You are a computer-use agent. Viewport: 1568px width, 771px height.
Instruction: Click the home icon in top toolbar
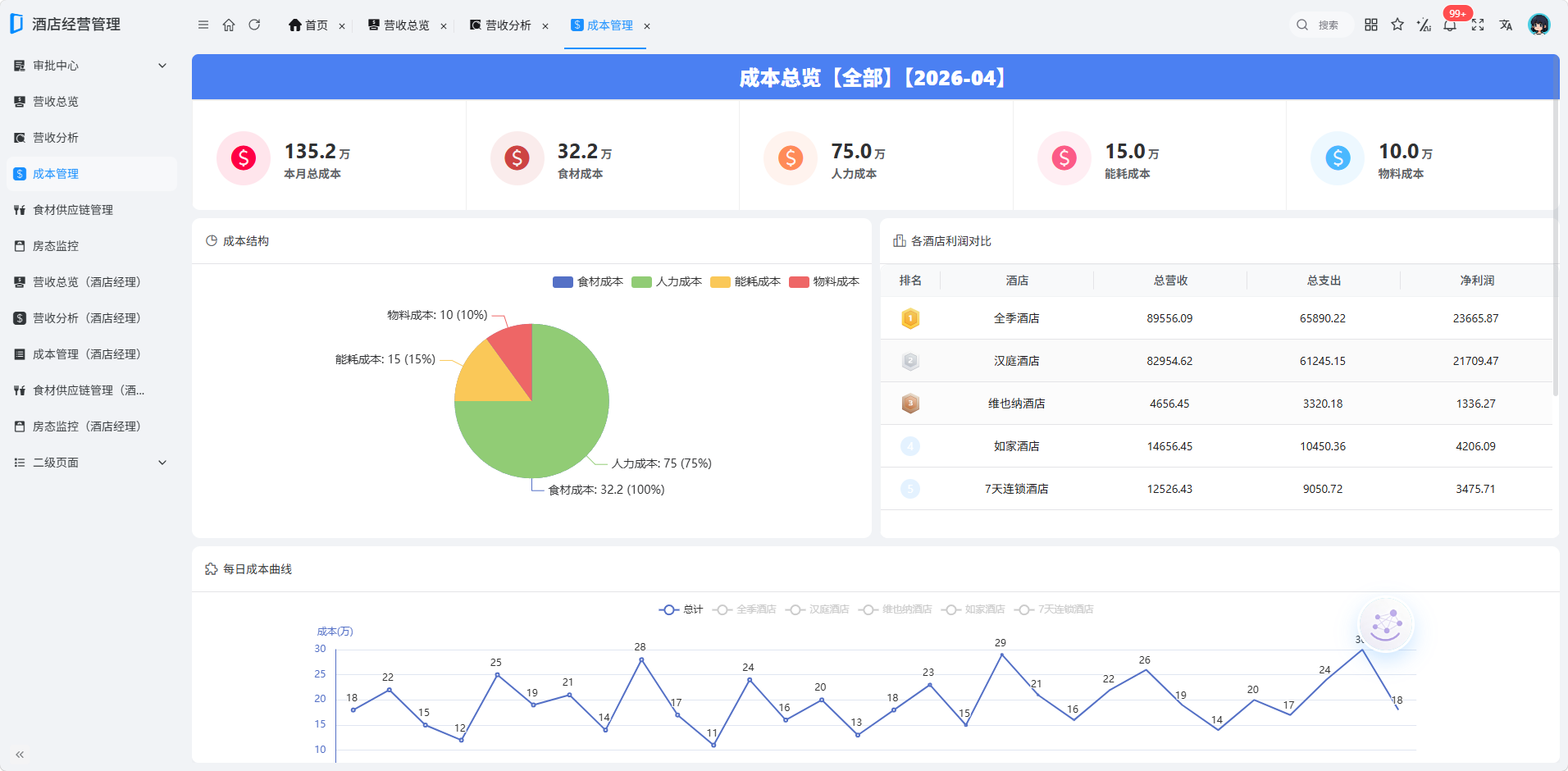229,25
